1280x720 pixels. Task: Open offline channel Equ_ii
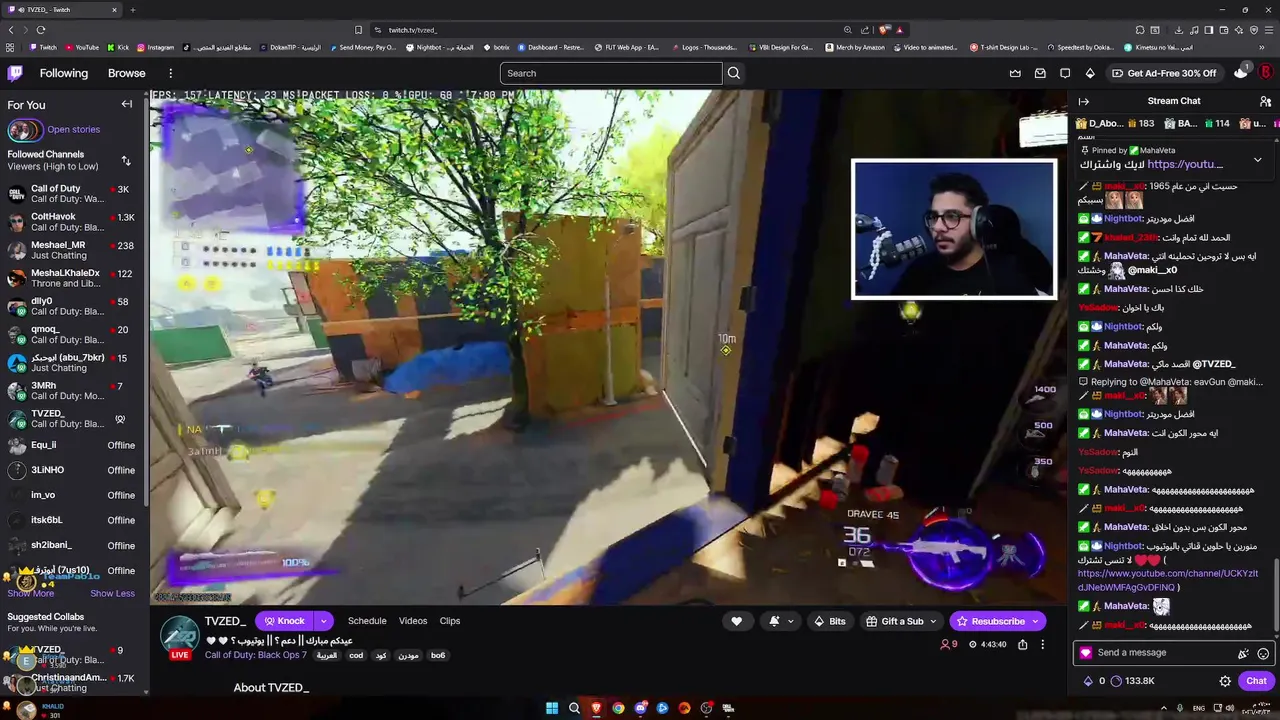coord(70,445)
